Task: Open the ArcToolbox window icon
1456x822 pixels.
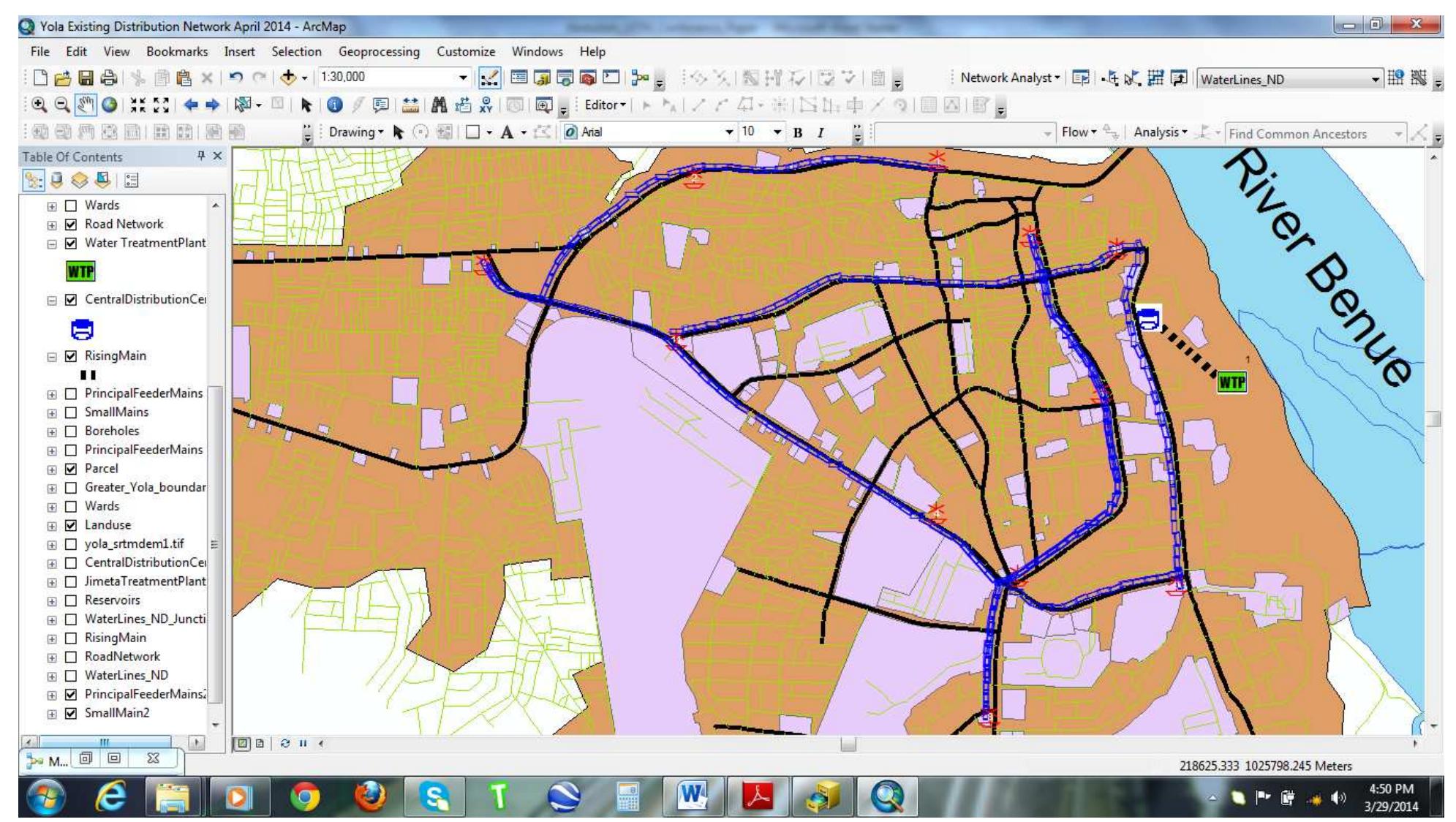Action: tap(587, 77)
